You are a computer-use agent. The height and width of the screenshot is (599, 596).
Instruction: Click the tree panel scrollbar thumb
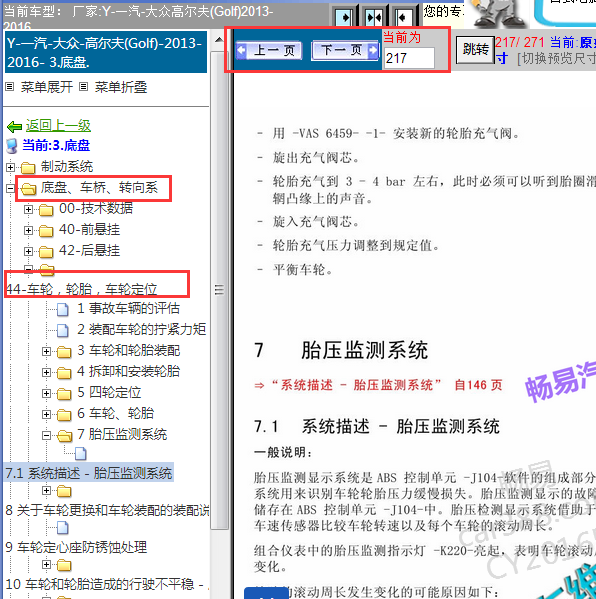(x=219, y=290)
